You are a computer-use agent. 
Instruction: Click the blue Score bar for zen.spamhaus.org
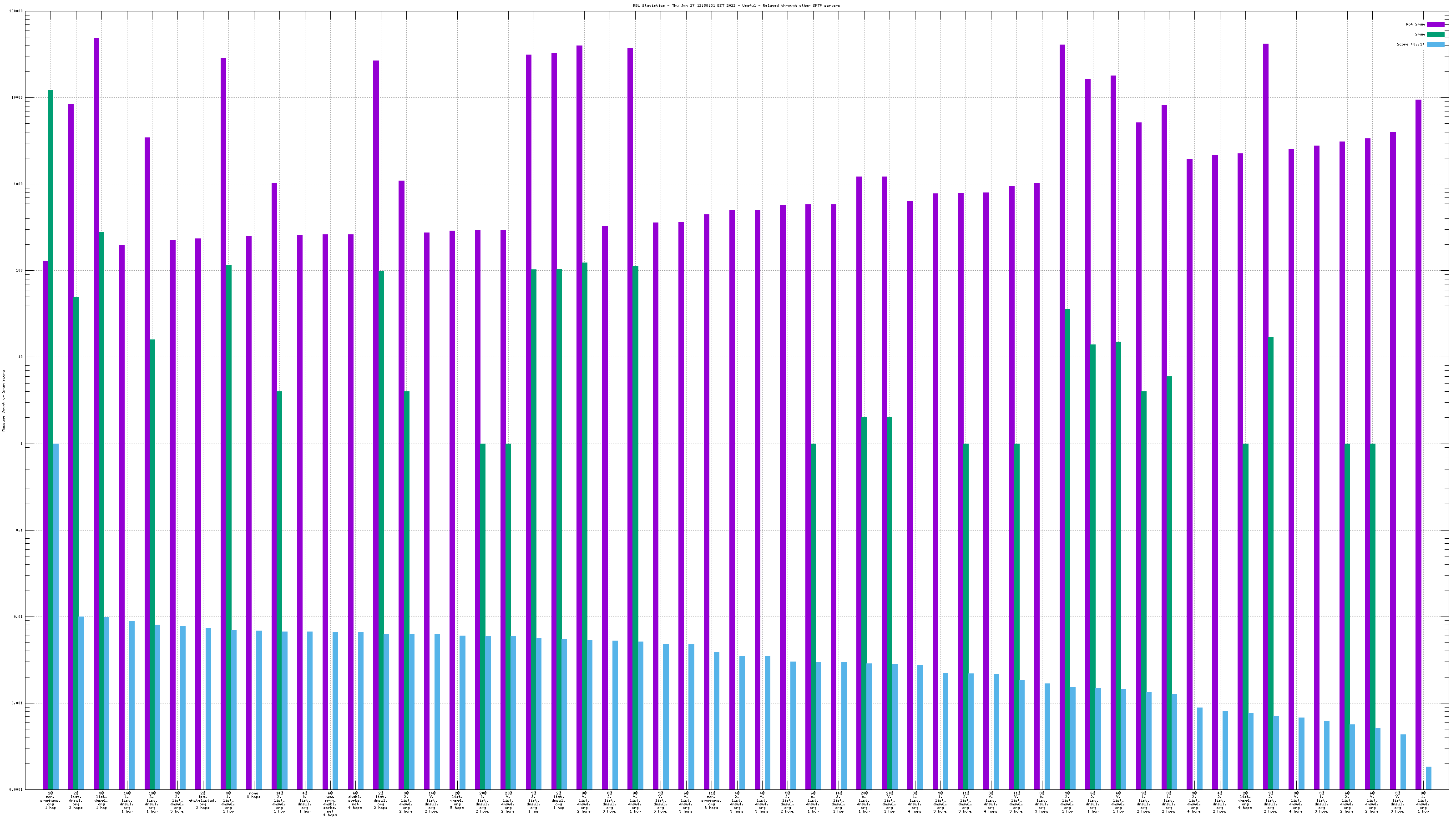pyautogui.click(x=56, y=616)
